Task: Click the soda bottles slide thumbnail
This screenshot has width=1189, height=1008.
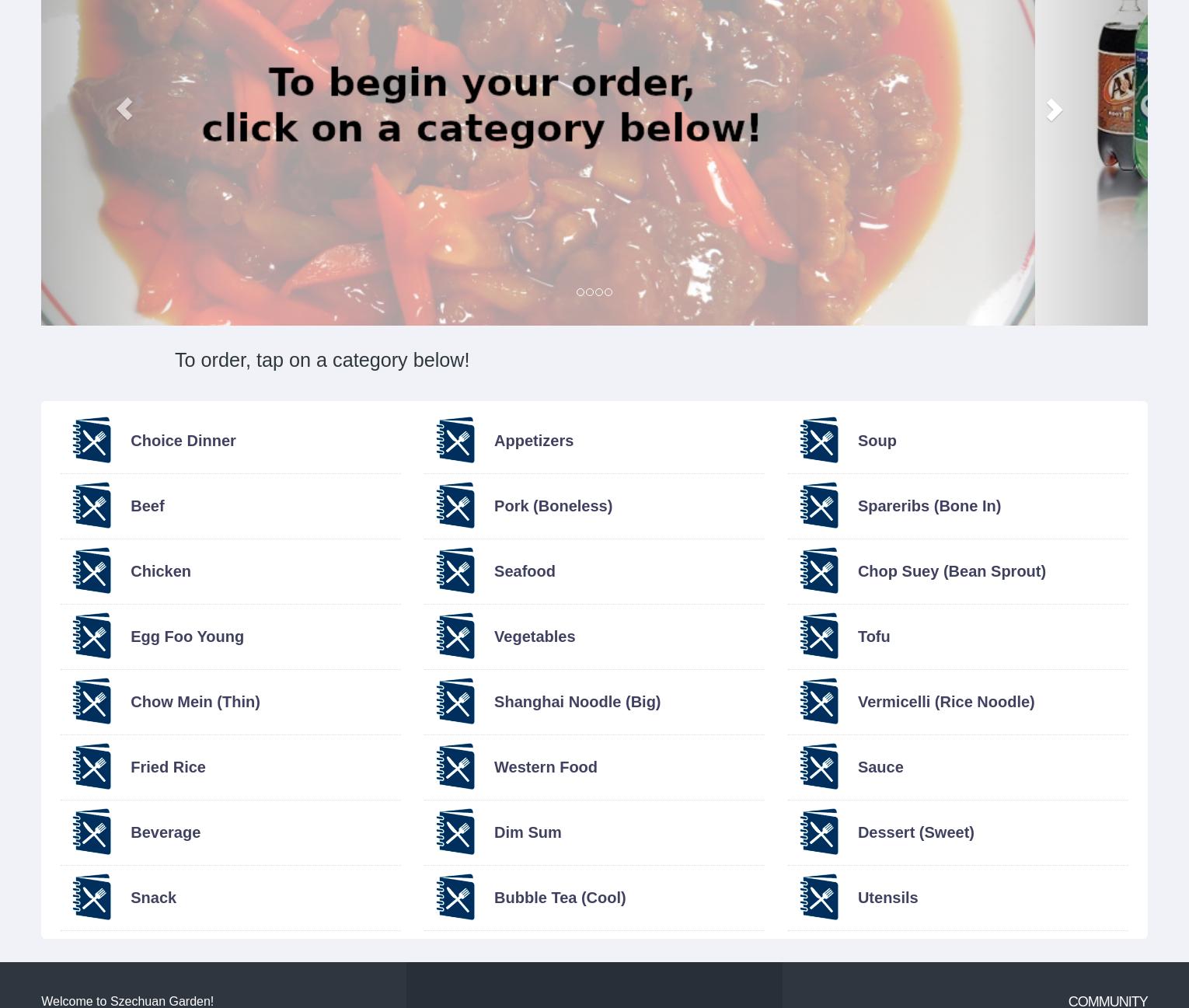Action: (x=1091, y=162)
